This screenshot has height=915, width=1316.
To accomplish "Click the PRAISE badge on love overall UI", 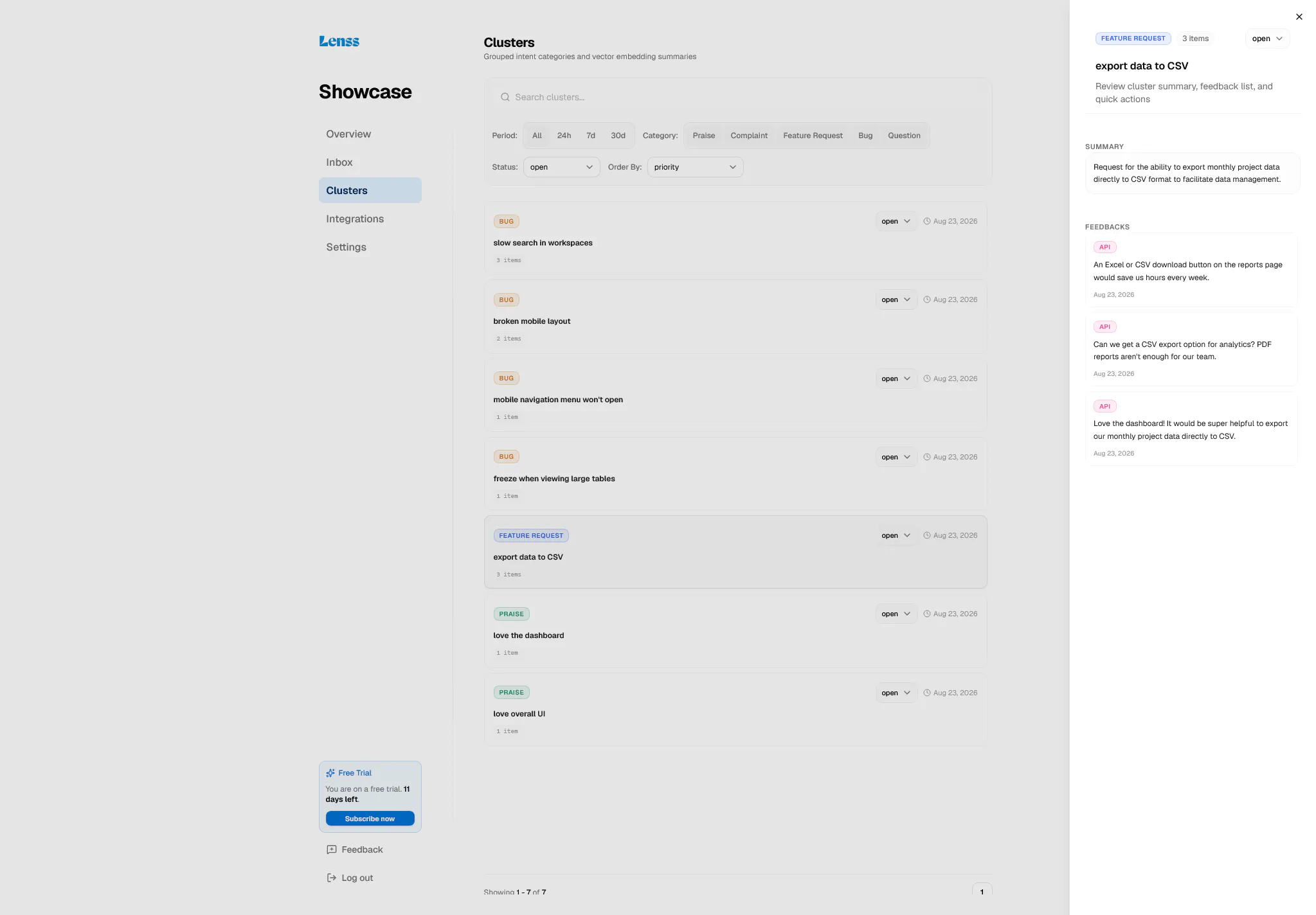I will coord(511,693).
